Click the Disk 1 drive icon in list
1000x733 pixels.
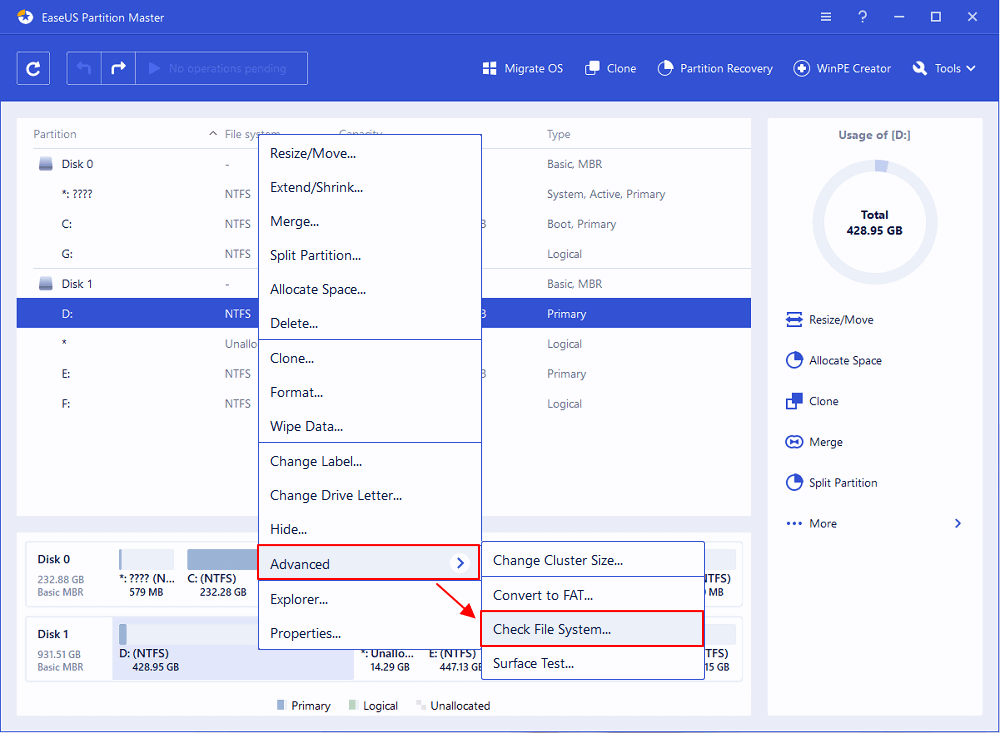[46, 283]
